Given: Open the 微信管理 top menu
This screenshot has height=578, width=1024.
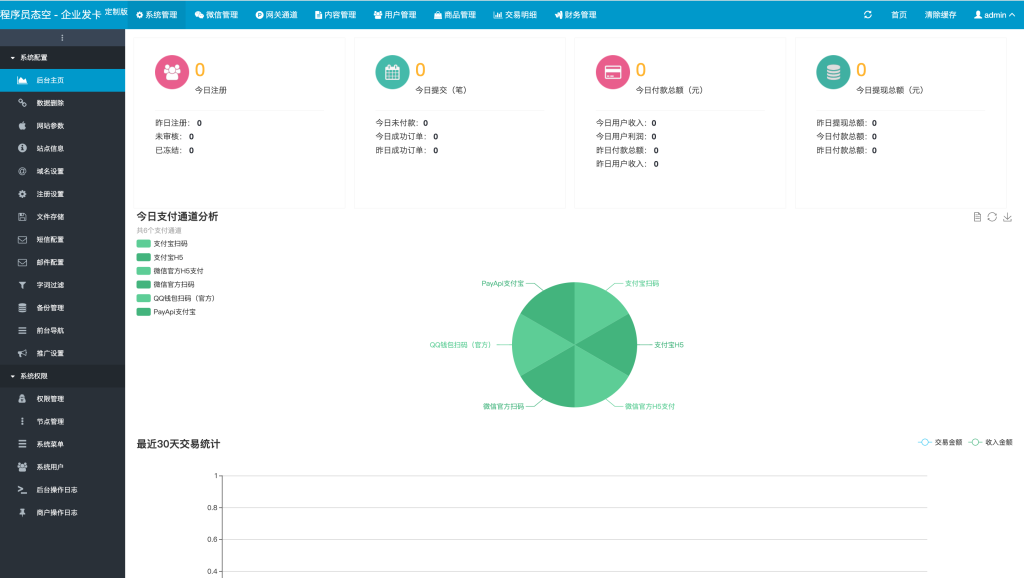Looking at the screenshot, I should 216,15.
